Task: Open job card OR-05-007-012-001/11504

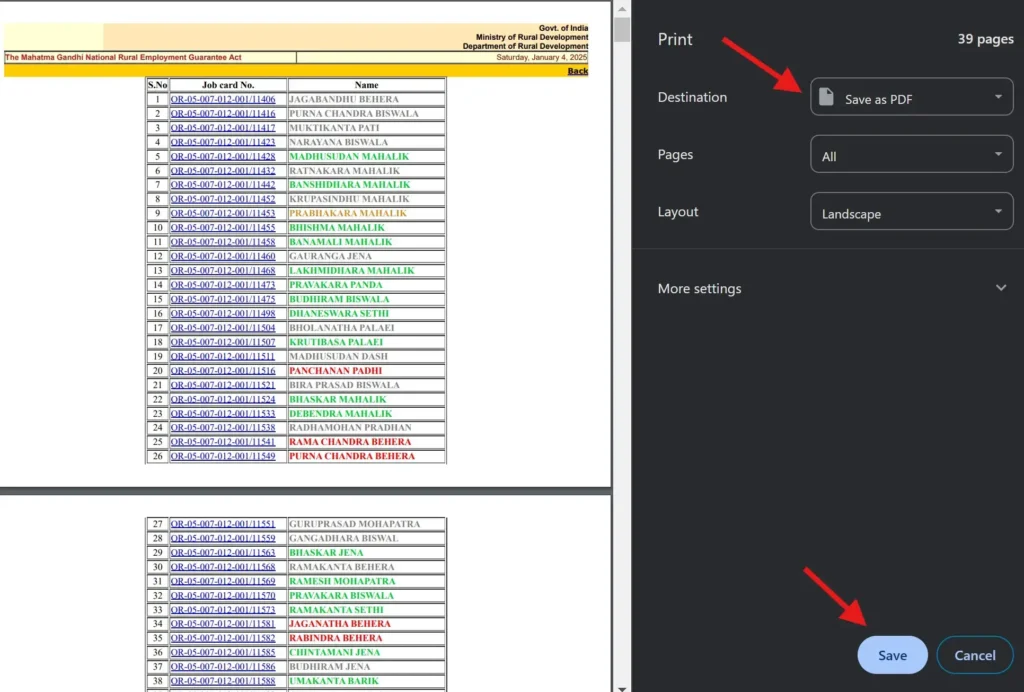Action: tap(223, 328)
